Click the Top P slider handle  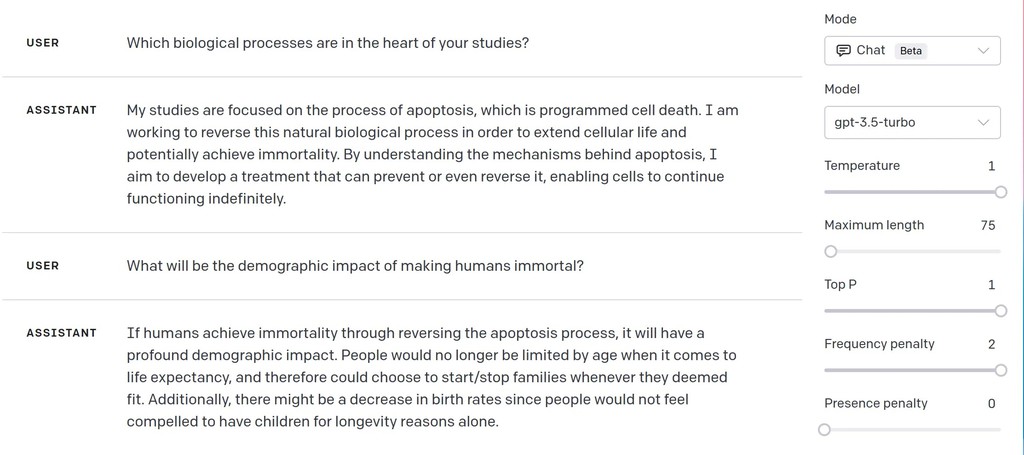pyautogui.click(x=1000, y=311)
